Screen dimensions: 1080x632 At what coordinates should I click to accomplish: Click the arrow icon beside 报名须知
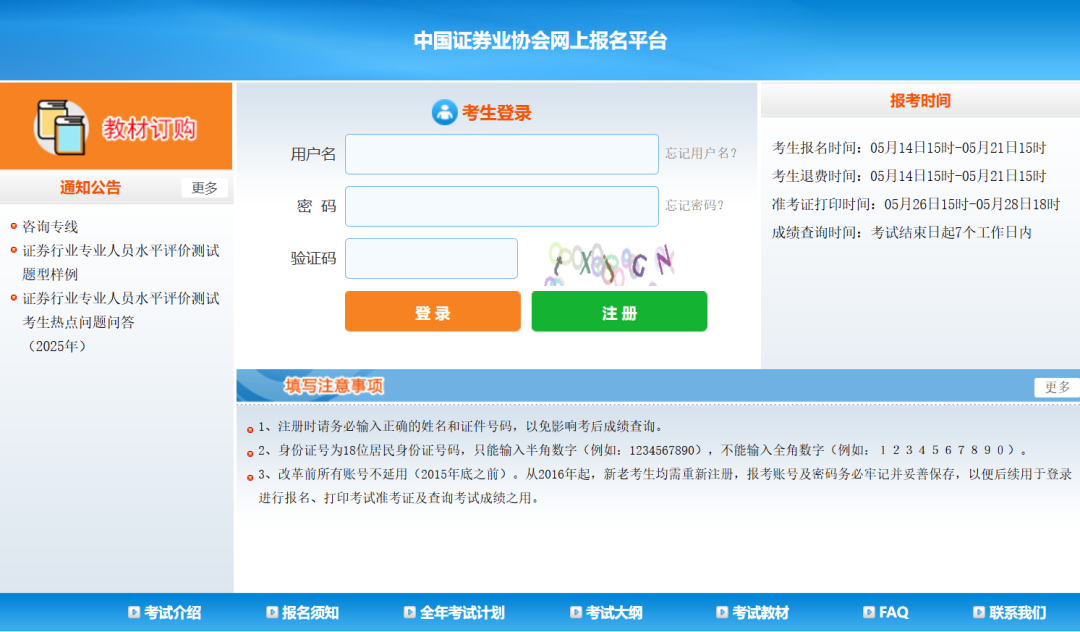click(272, 612)
